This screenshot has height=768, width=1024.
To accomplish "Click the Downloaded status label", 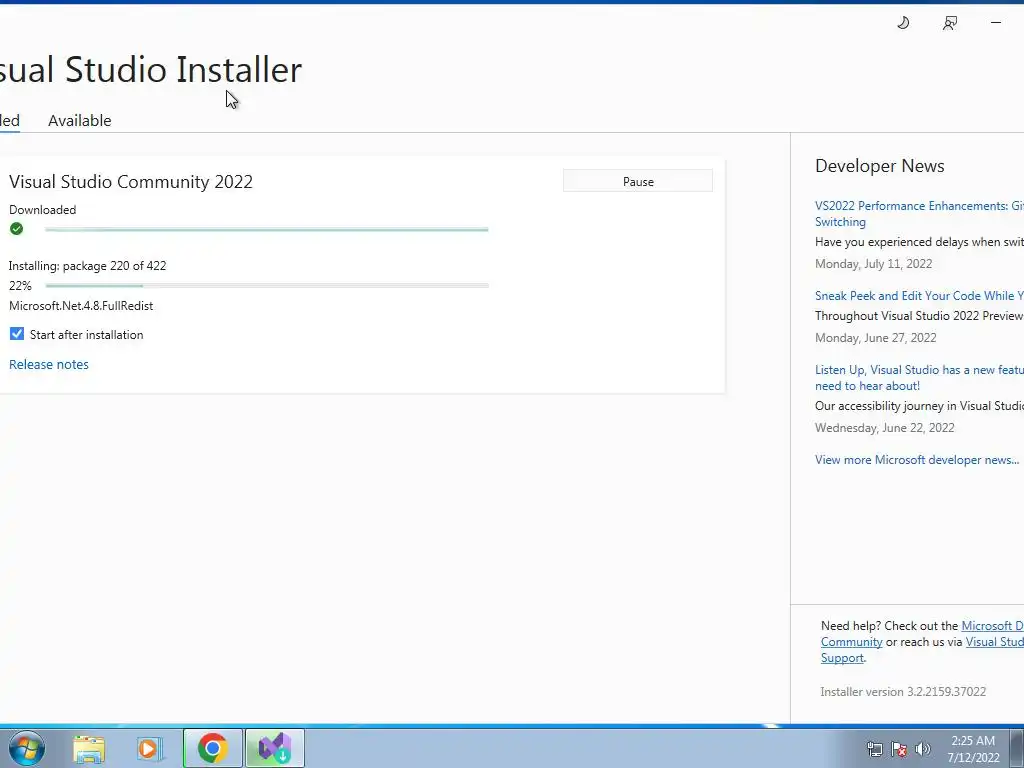I will [x=42, y=210].
